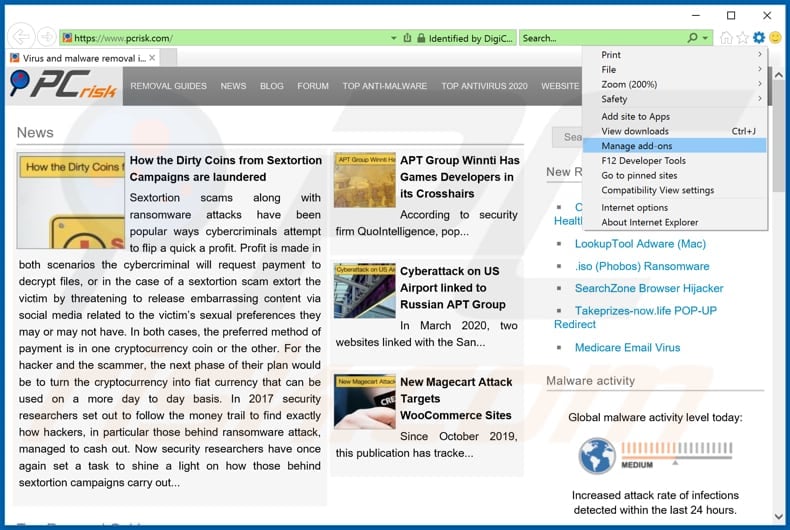Viewport: 790px width, 530px height.
Task: Click the smiley feedback icon
Action: point(775,37)
